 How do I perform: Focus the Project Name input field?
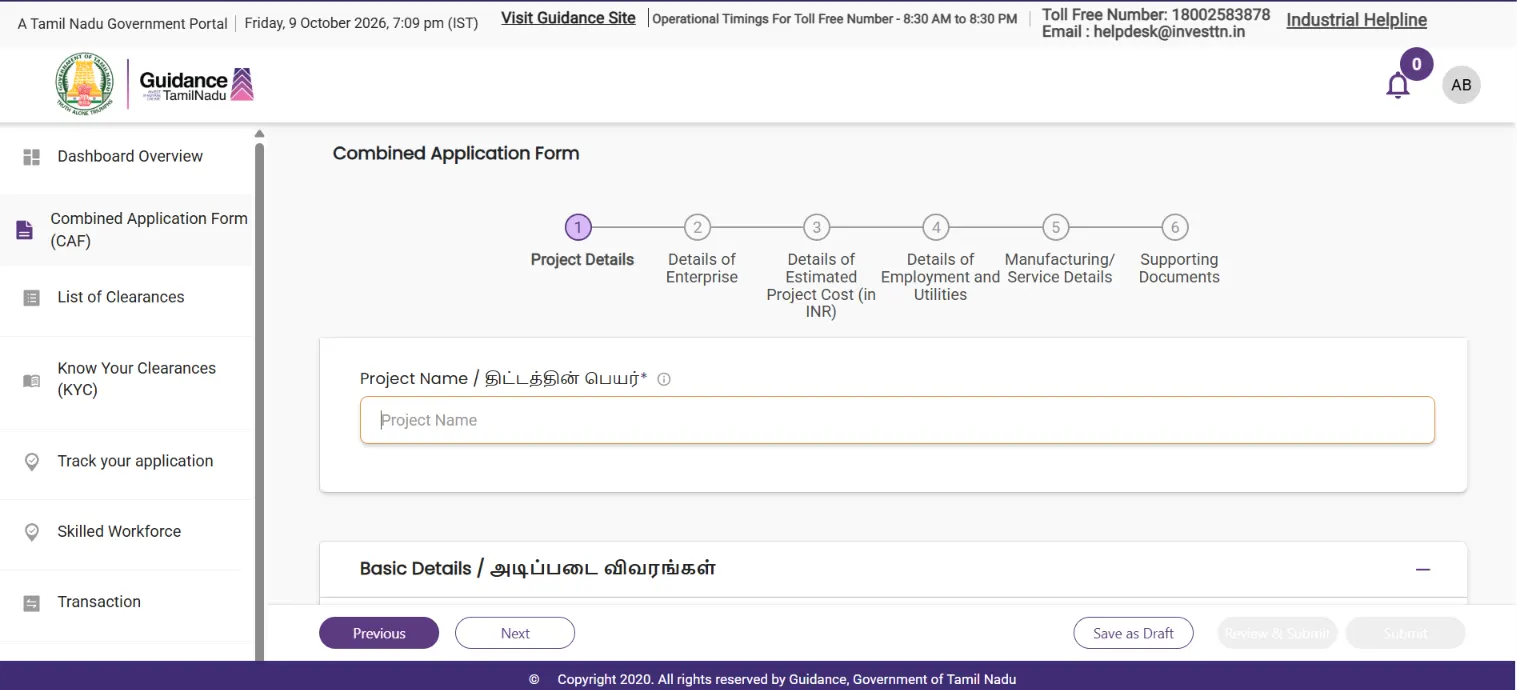[x=897, y=420]
